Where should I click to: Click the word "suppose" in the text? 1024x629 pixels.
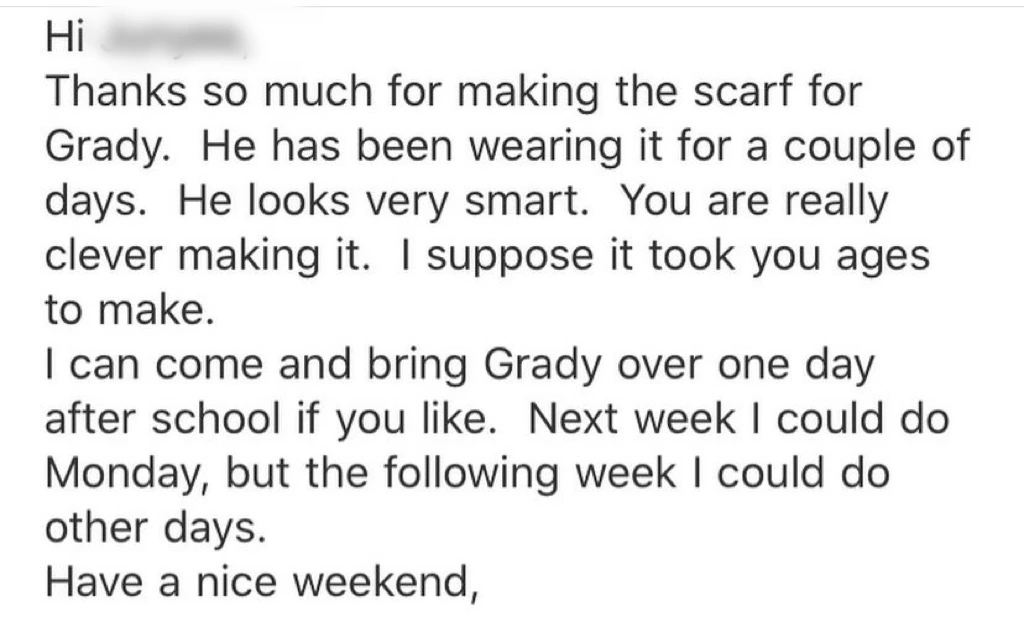click(510, 257)
